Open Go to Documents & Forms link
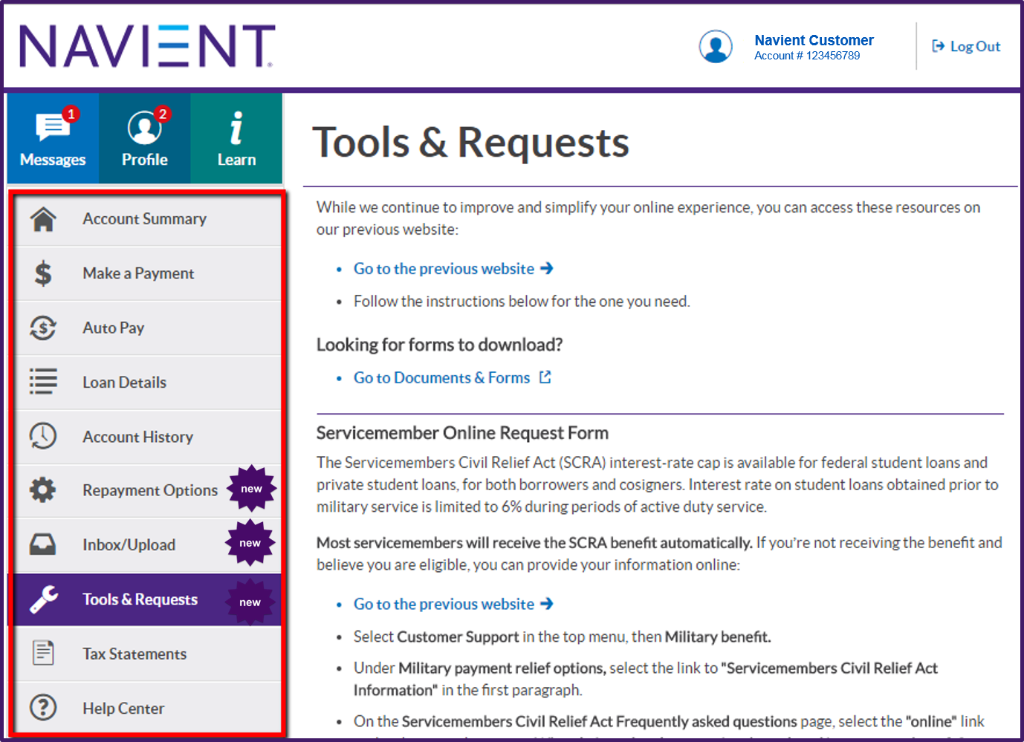The height and width of the screenshot is (742, 1024). [452, 378]
